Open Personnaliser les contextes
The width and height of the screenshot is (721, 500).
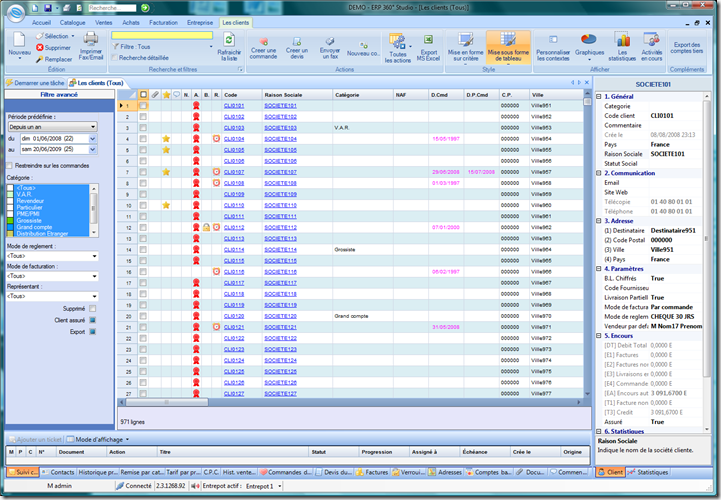(553, 47)
